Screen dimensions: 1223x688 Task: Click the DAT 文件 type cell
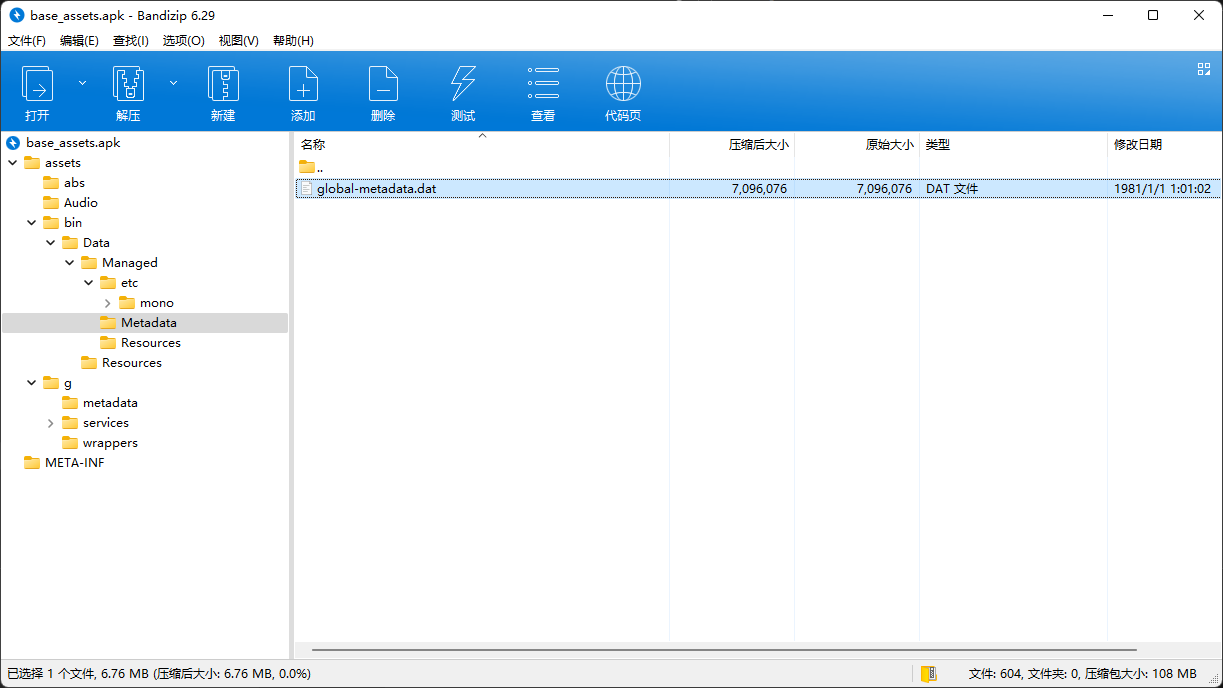[952, 188]
